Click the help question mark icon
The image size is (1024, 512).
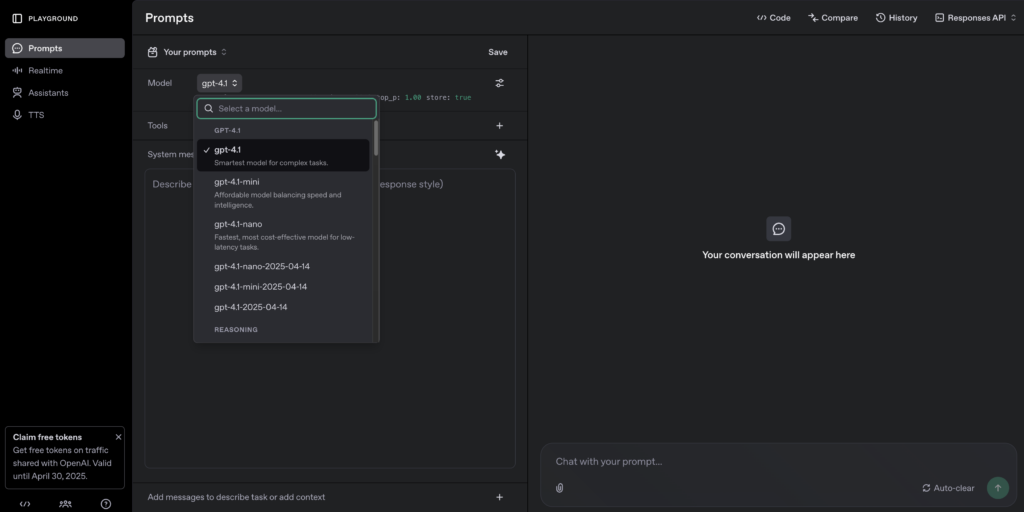click(x=106, y=504)
